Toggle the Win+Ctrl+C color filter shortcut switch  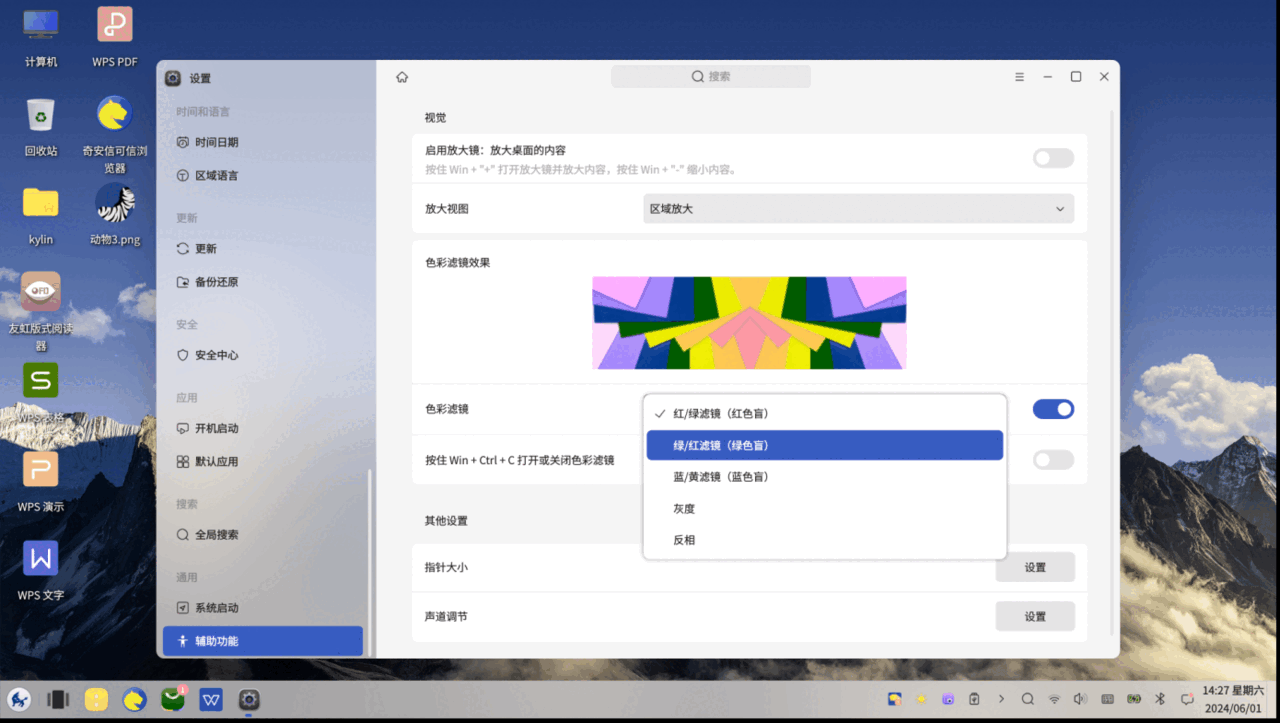1053,460
